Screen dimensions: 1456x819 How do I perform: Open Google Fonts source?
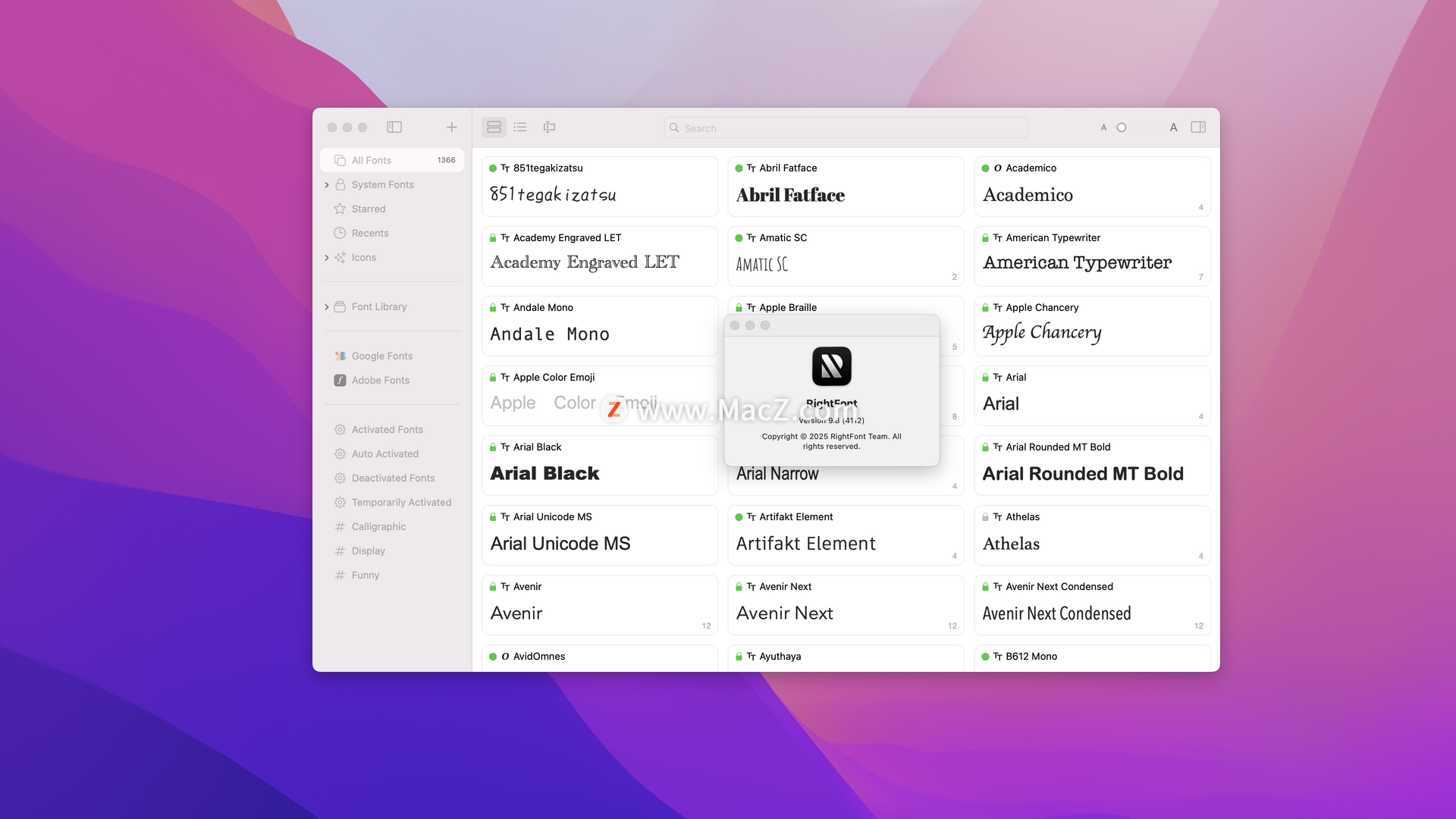[381, 356]
